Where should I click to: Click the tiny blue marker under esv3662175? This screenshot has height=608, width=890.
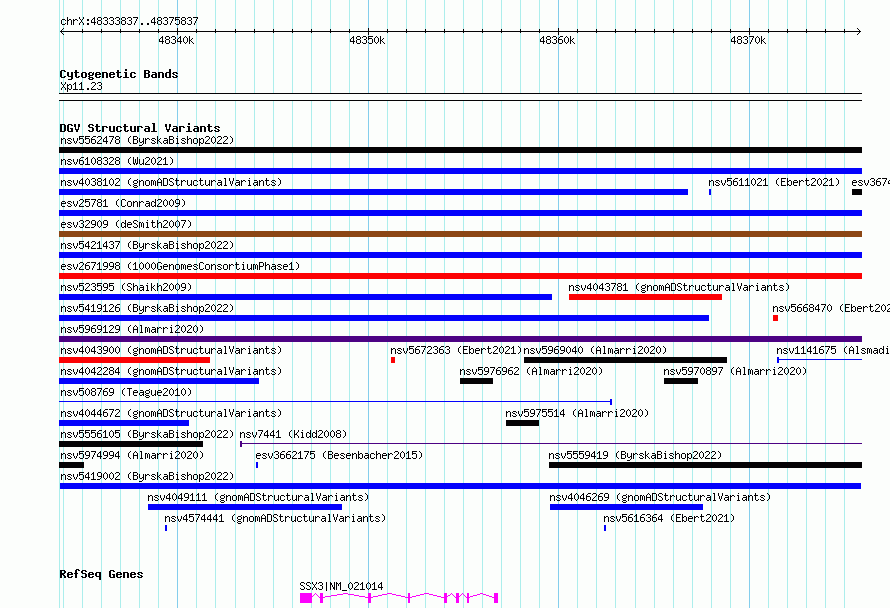(257, 465)
